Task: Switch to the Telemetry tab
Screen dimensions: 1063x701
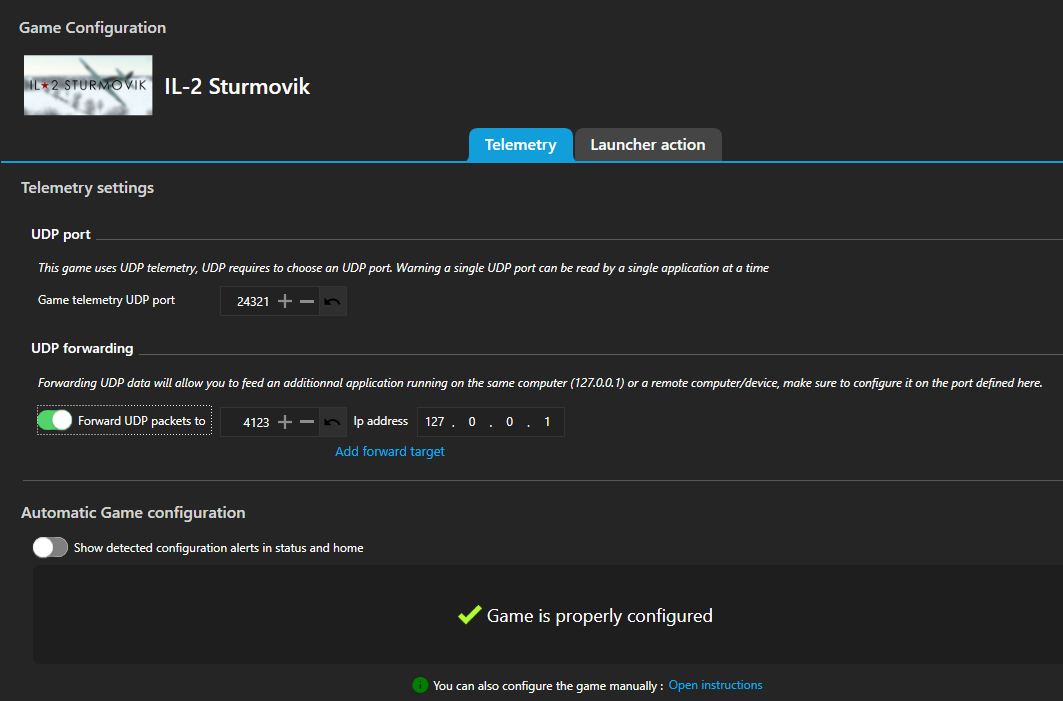Action: point(521,144)
